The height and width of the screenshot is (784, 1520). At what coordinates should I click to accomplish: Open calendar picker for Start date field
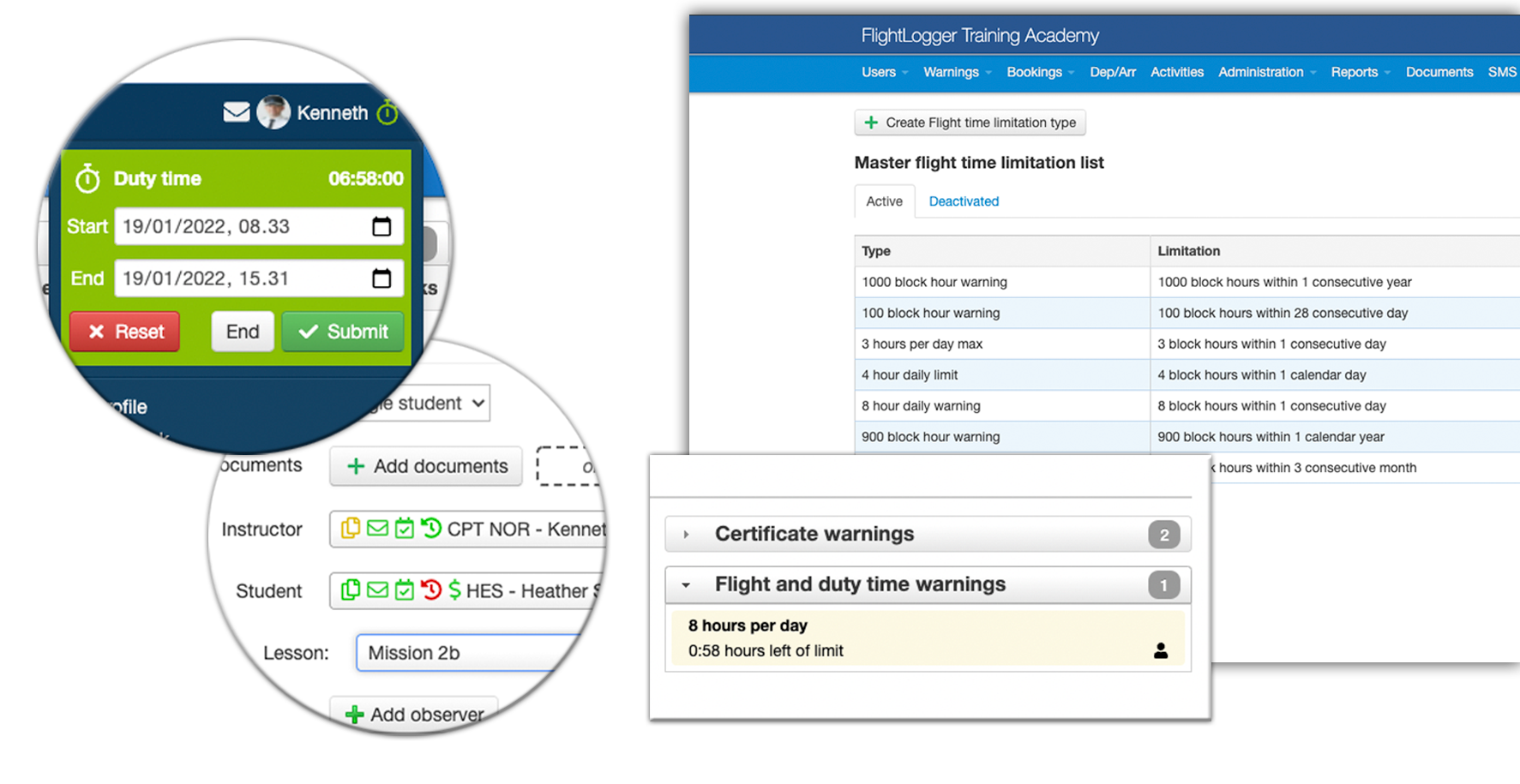(x=382, y=226)
